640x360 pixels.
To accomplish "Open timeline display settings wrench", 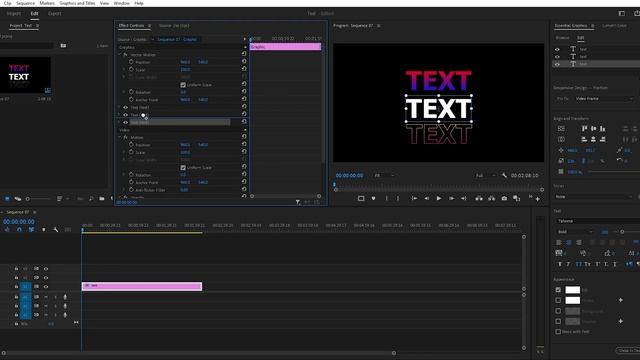I will pos(56,230).
